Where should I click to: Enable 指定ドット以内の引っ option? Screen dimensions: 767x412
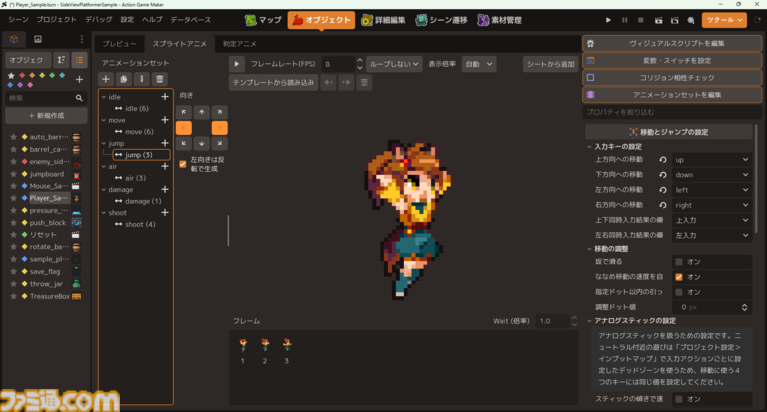(679, 292)
